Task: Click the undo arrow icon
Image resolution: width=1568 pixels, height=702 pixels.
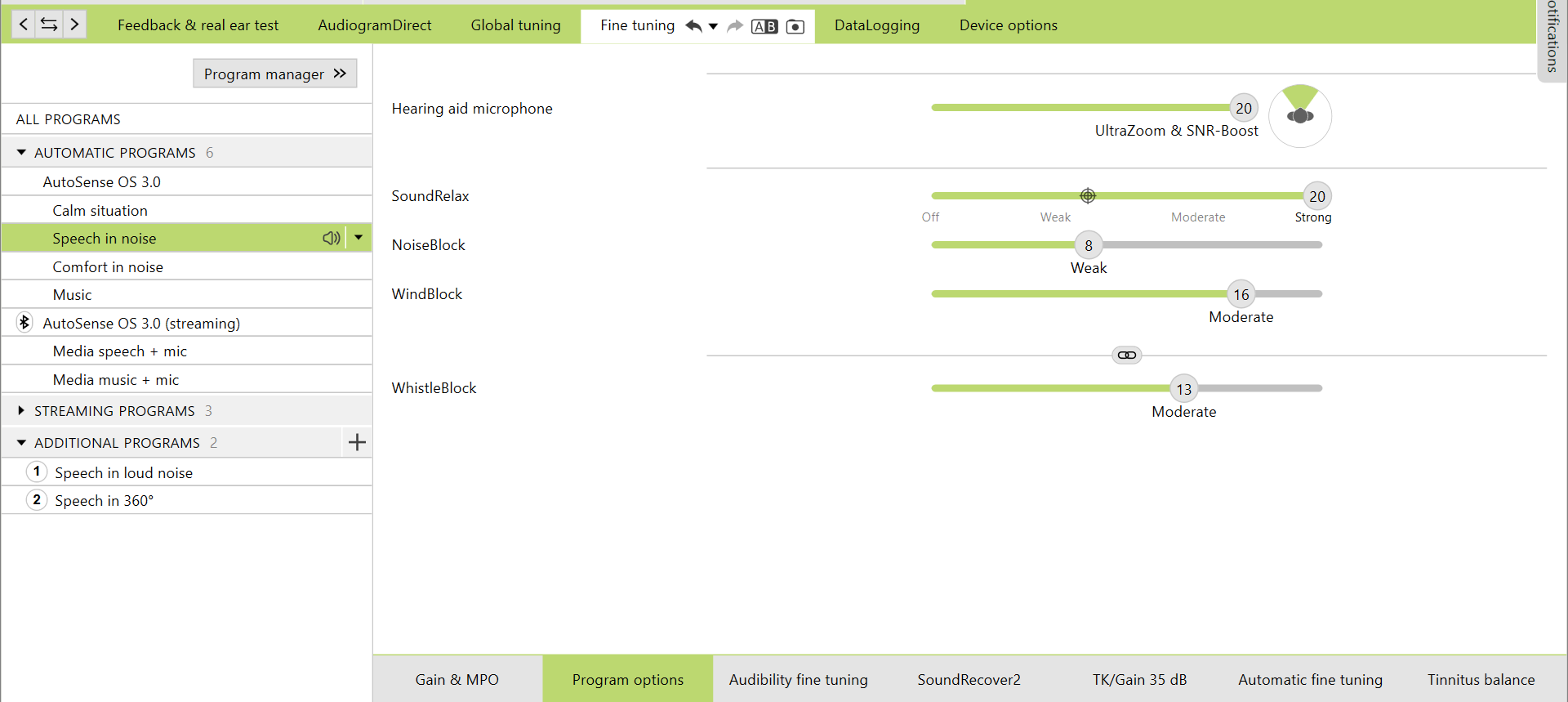Action: pos(693,26)
